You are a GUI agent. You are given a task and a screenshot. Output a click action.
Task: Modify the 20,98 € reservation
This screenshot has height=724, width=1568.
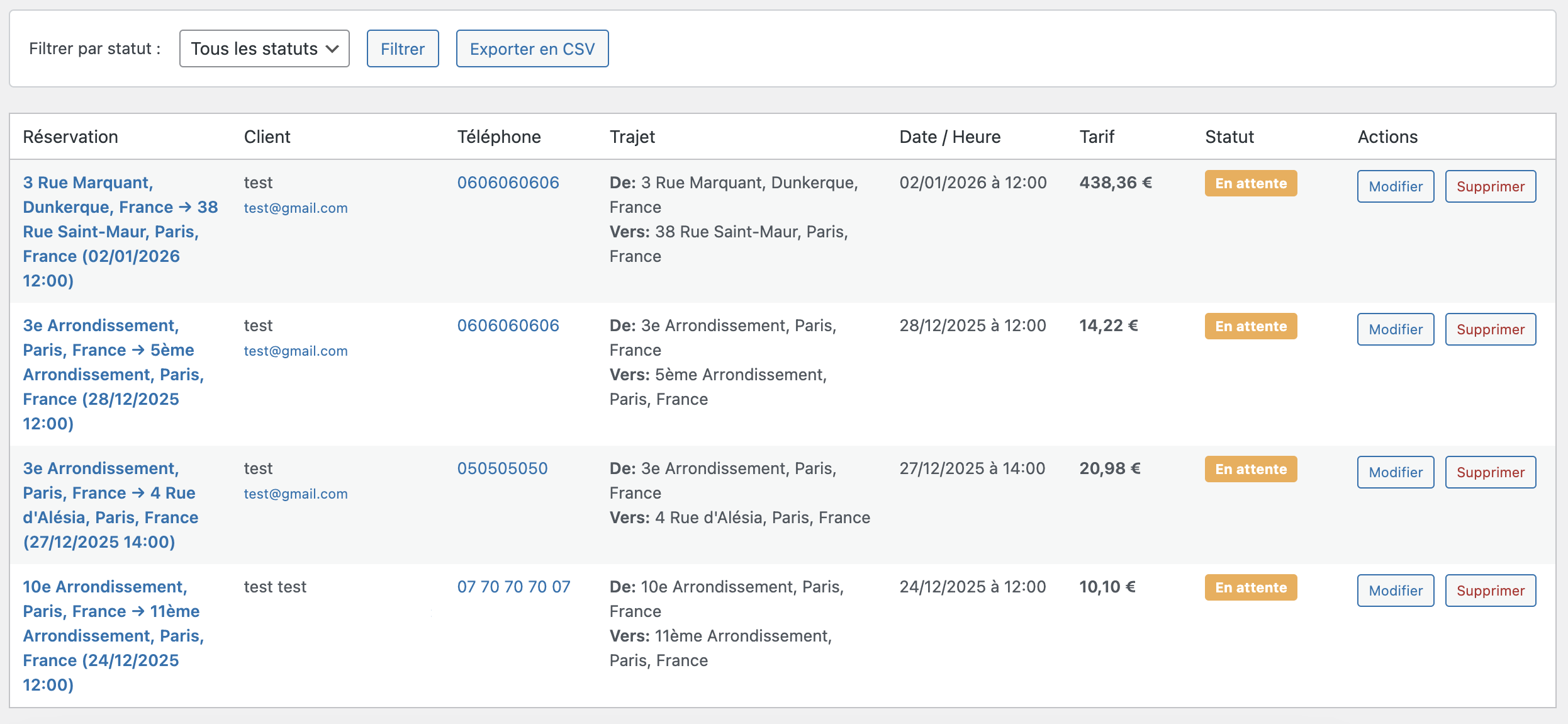(x=1396, y=472)
